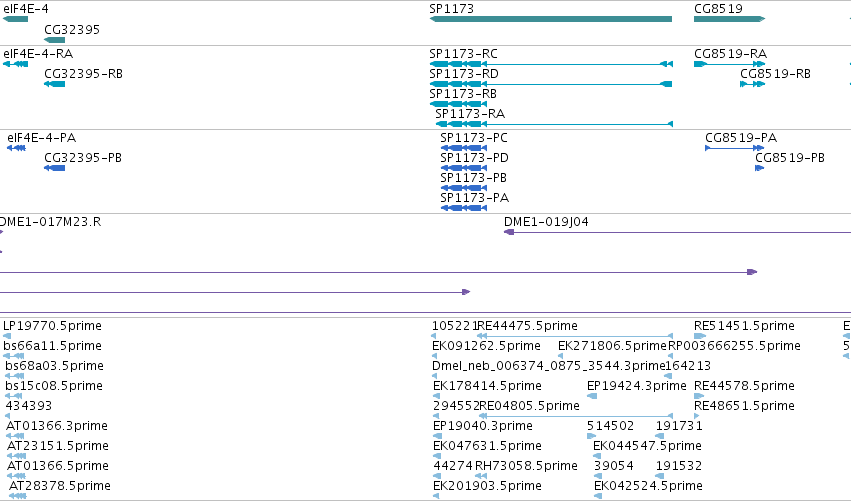
Task: Select the bs66a11.5prime EST label
Action: coord(52,346)
